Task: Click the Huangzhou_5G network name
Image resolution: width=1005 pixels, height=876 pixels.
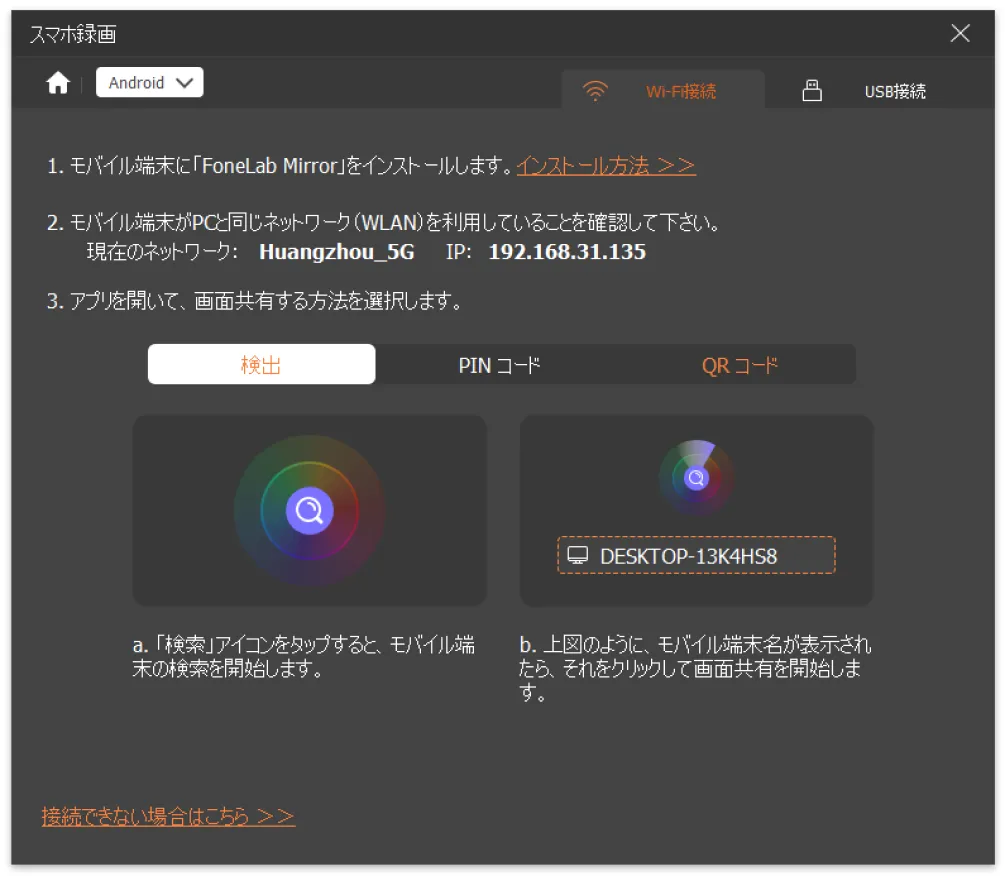Action: point(336,252)
